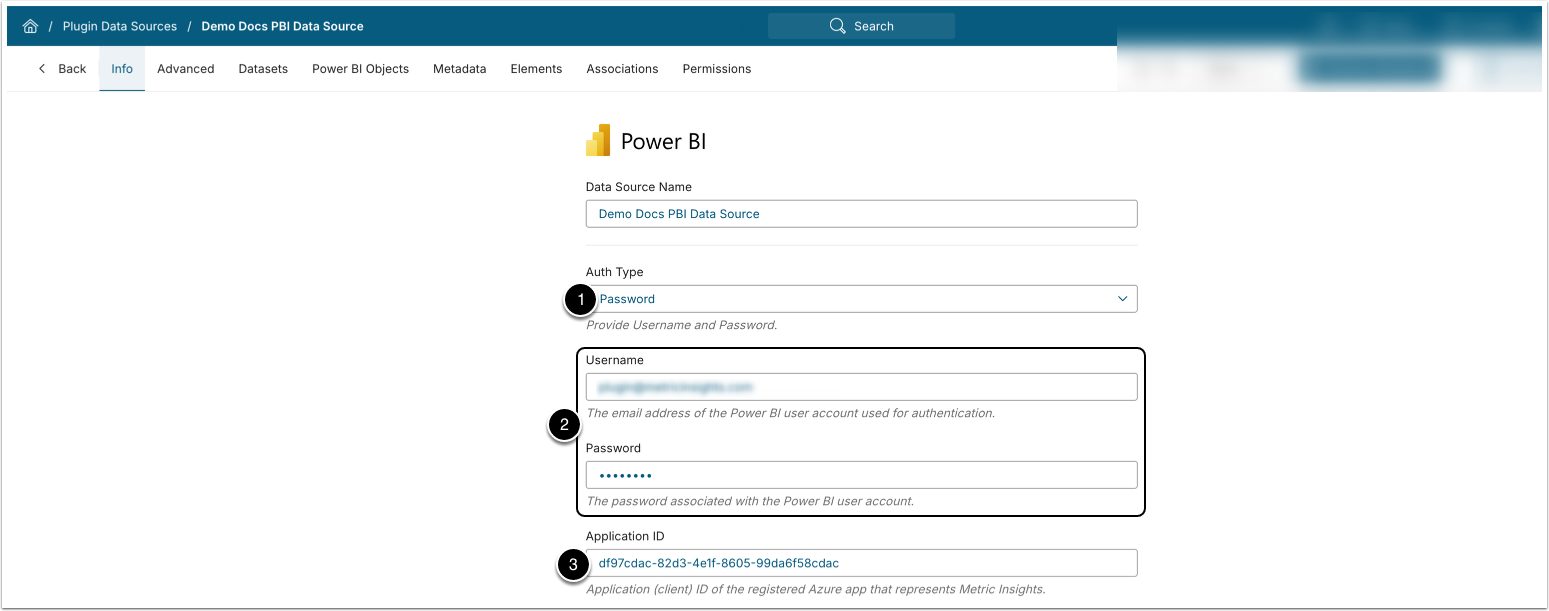This screenshot has height=611, width=1549.
Task: Navigate to Plugin Data Sources breadcrumb
Action: tap(119, 26)
